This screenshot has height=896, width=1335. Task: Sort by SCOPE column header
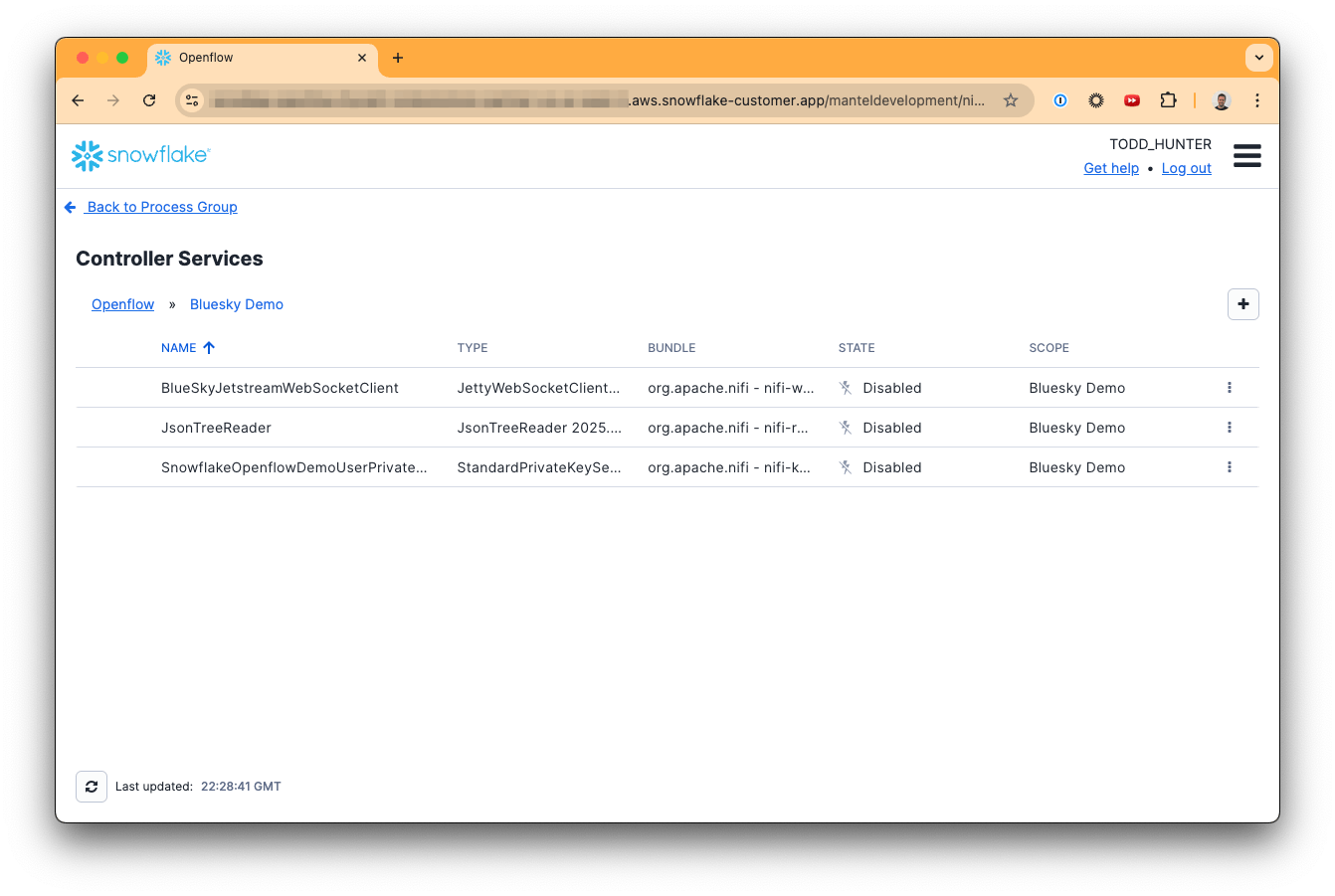coord(1049,348)
